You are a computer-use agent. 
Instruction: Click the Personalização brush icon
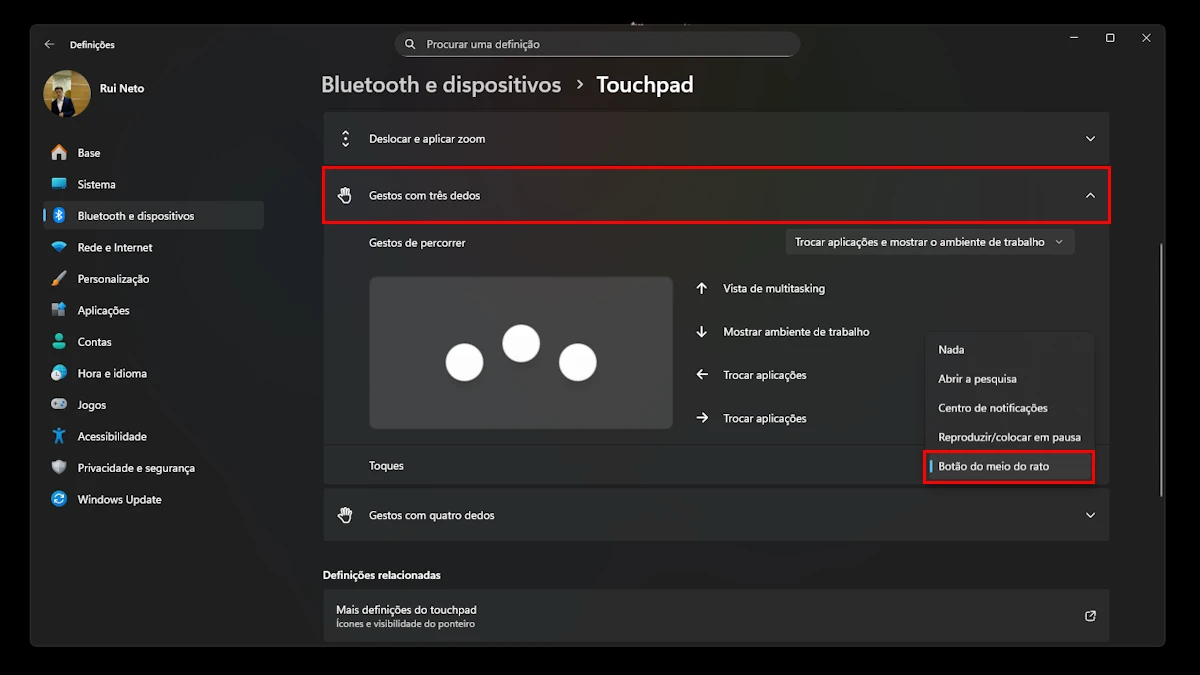[x=59, y=279]
